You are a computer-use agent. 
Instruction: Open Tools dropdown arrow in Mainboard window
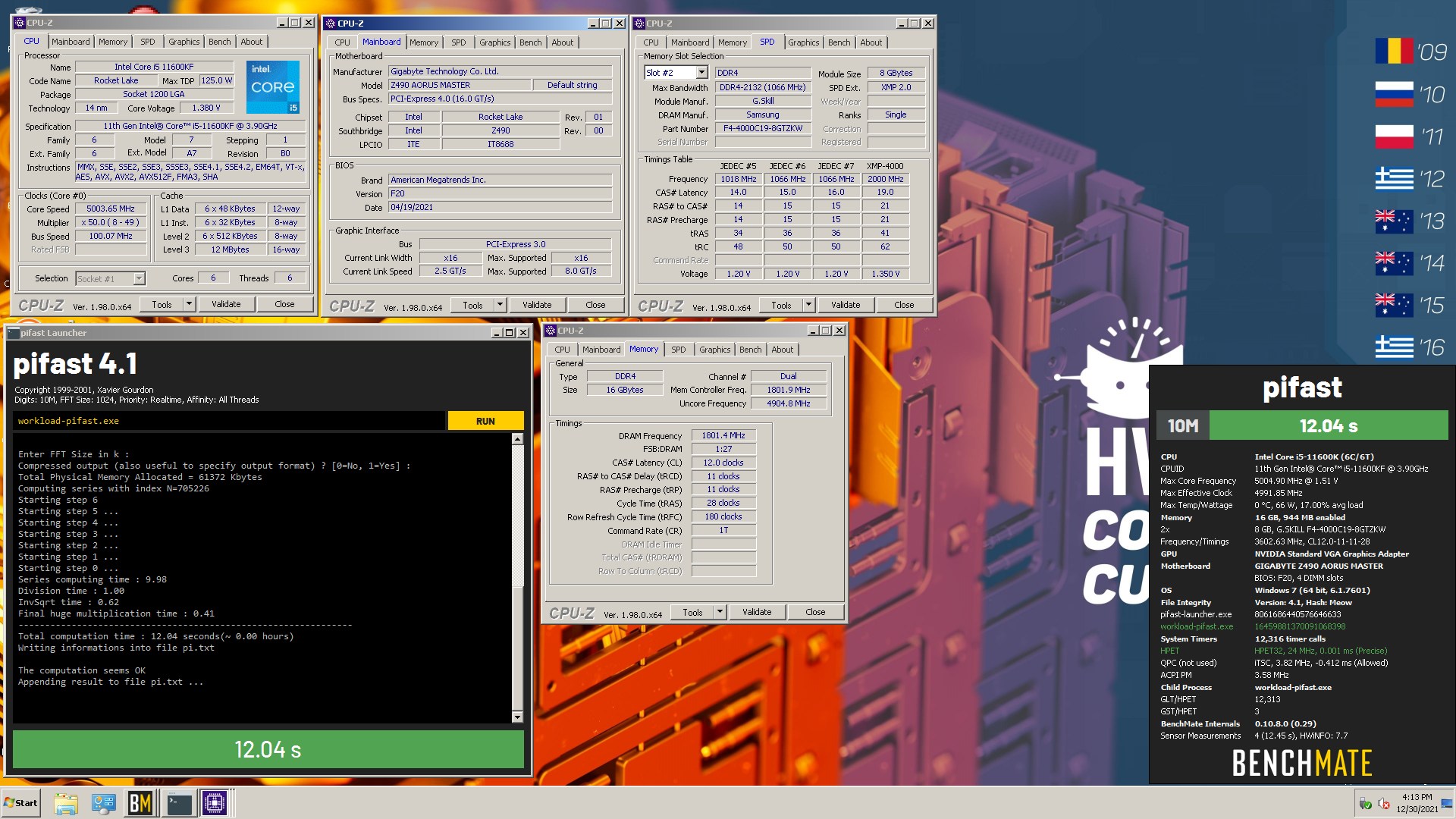pyautogui.click(x=500, y=305)
